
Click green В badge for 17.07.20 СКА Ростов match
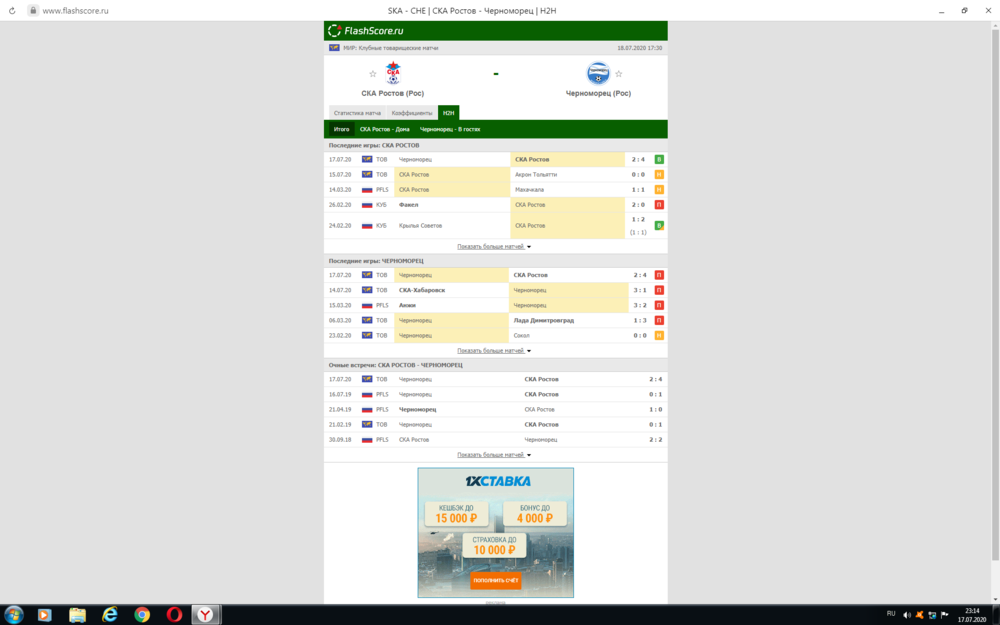point(659,159)
